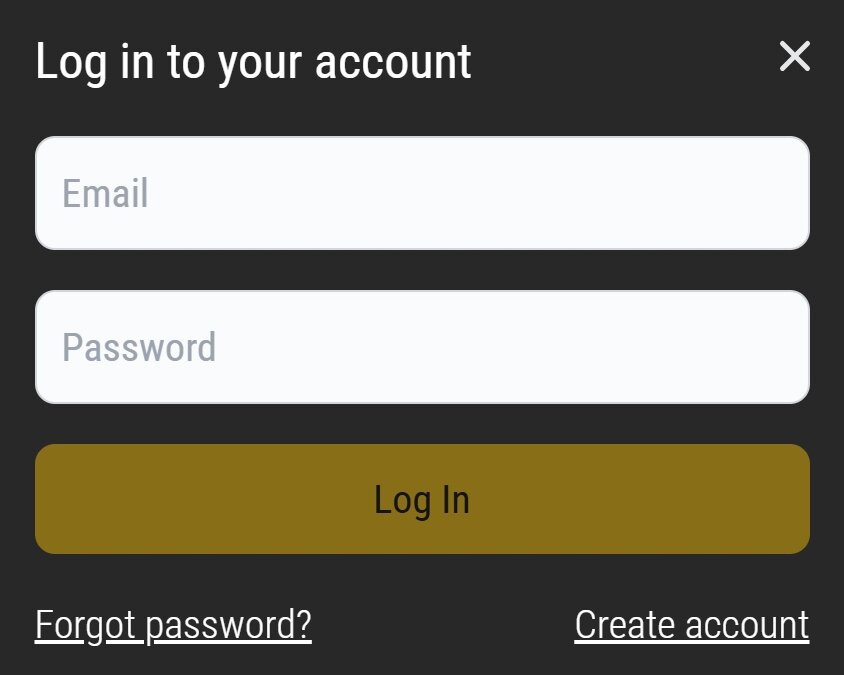Choose the underlined Forgot password? text

pos(173,625)
